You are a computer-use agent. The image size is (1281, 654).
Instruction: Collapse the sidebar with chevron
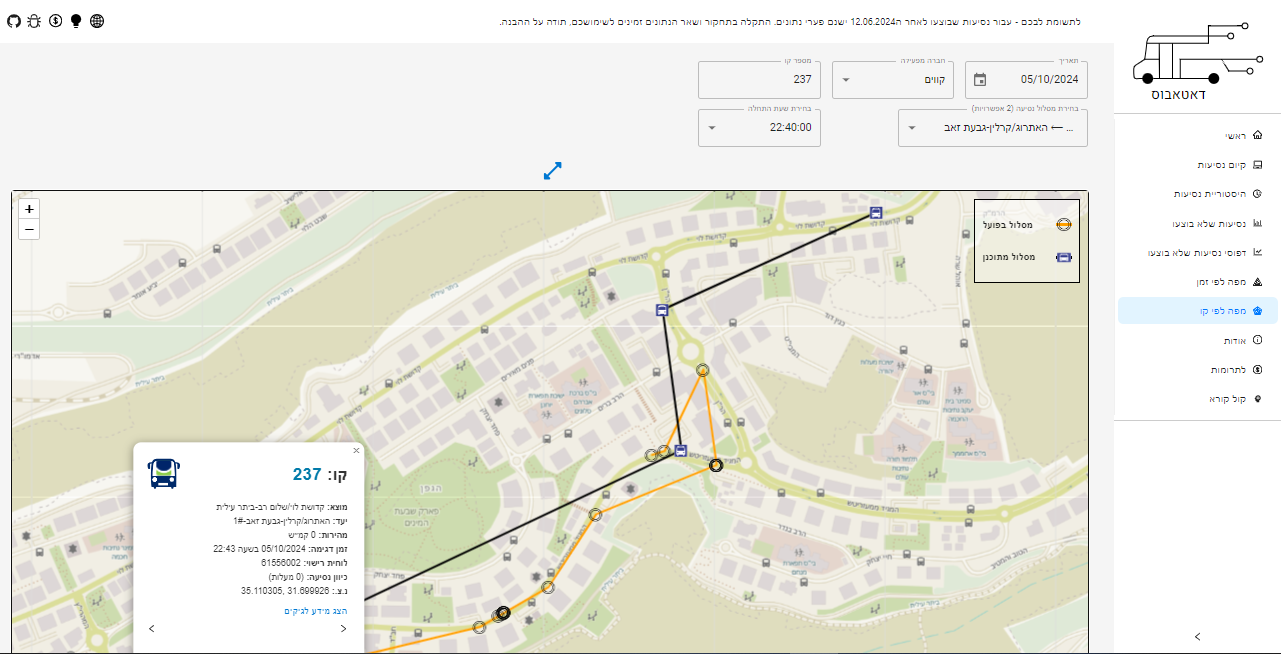point(1197,636)
